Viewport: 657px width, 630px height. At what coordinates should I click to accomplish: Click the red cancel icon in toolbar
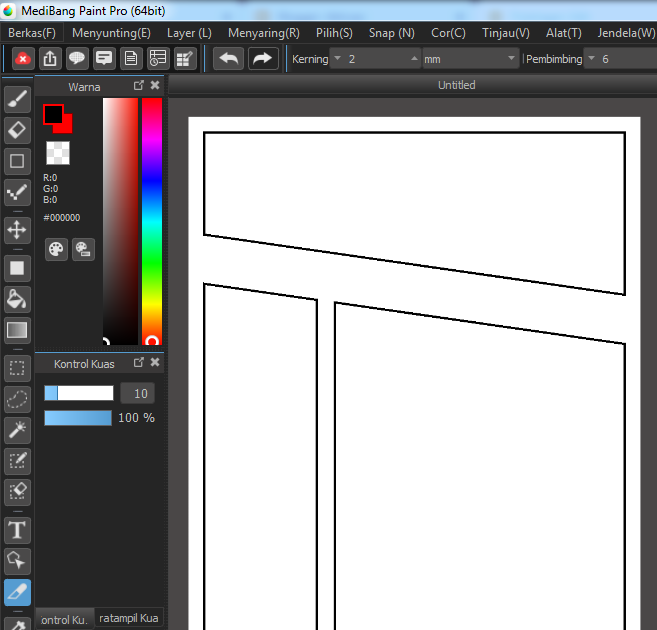(23, 59)
